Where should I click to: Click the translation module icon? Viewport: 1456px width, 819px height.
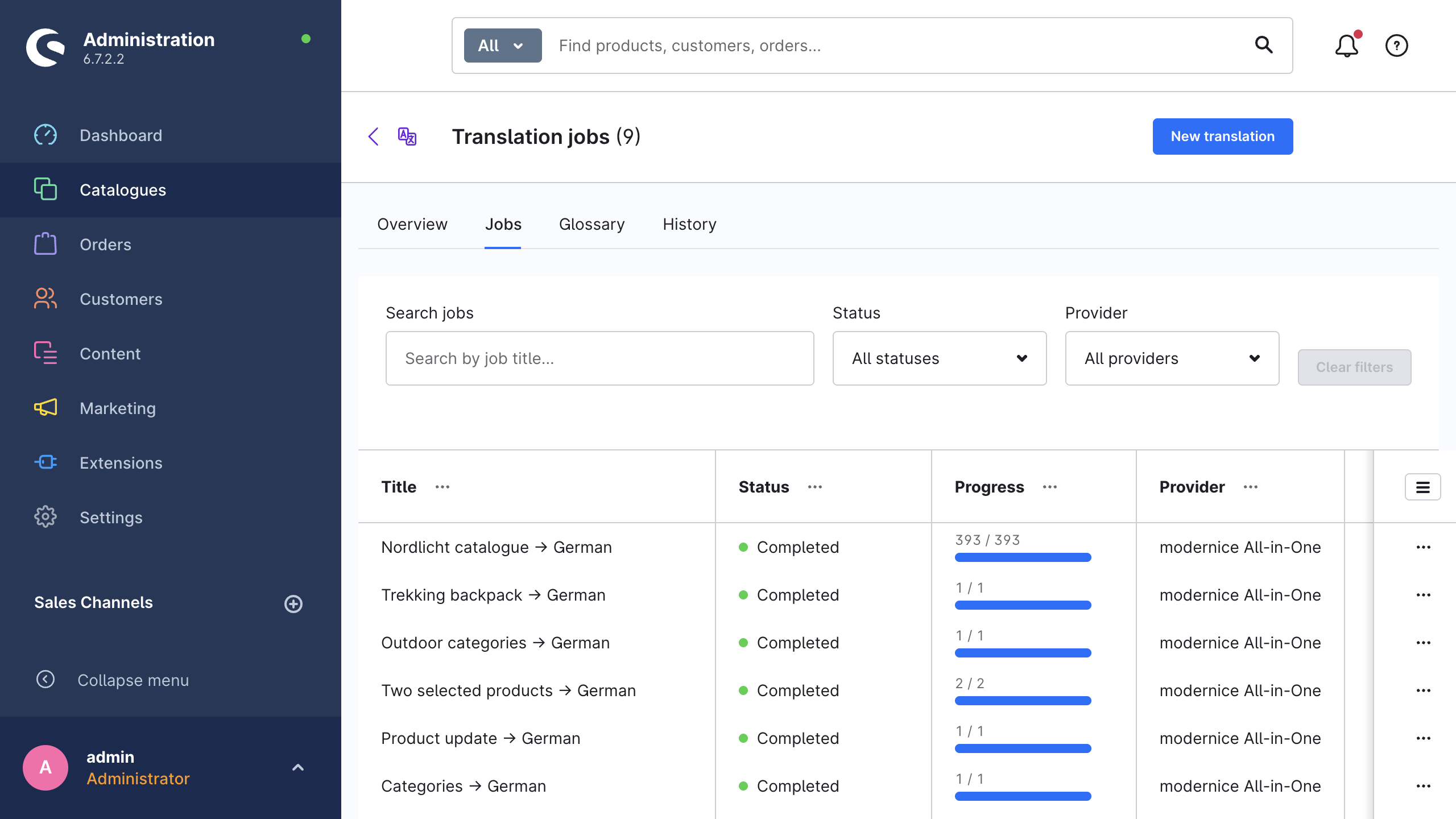[x=407, y=136]
